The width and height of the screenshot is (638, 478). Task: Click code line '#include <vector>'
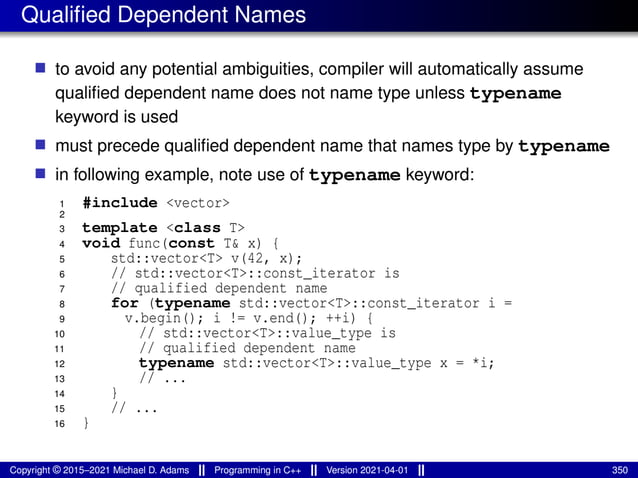pyautogui.click(x=156, y=203)
